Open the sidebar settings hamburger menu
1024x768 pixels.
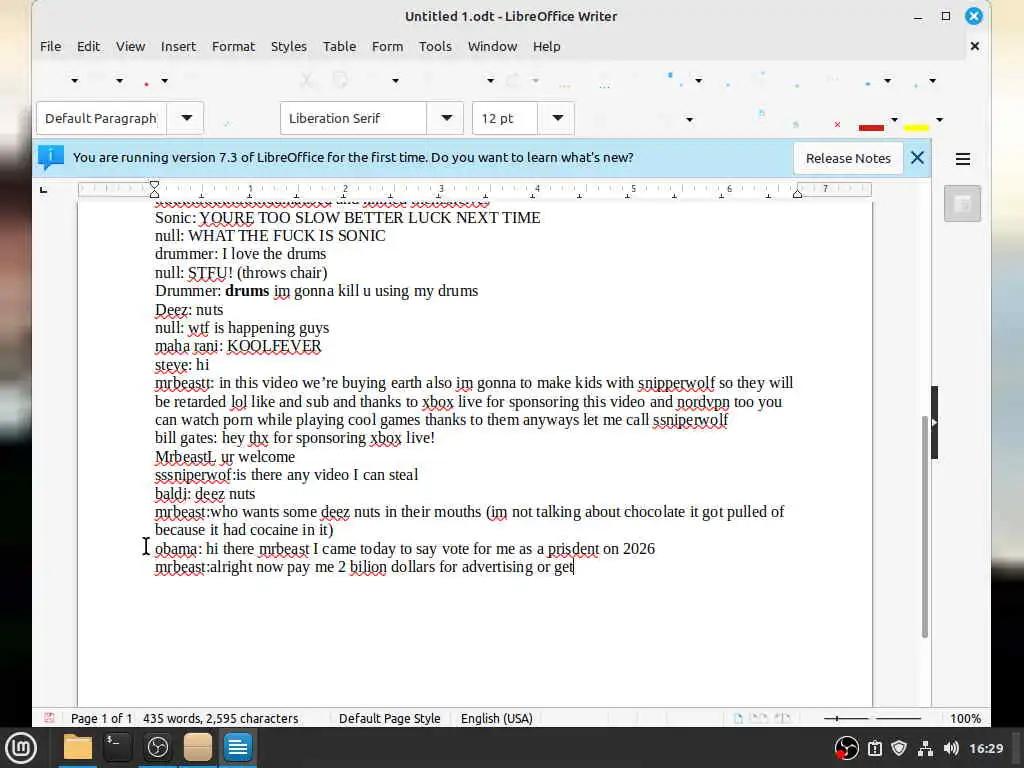(963, 159)
